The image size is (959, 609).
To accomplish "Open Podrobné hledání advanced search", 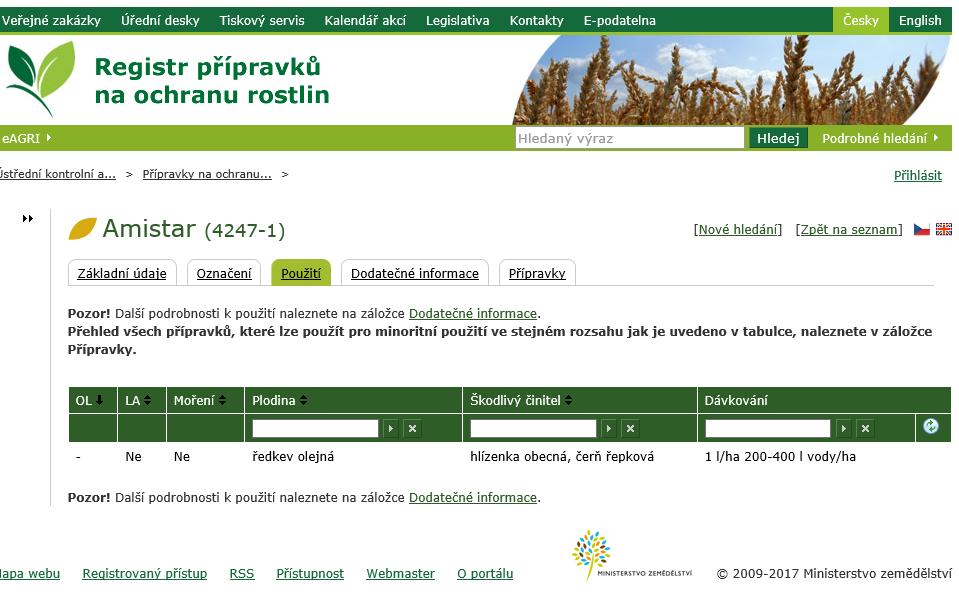I will coord(879,138).
